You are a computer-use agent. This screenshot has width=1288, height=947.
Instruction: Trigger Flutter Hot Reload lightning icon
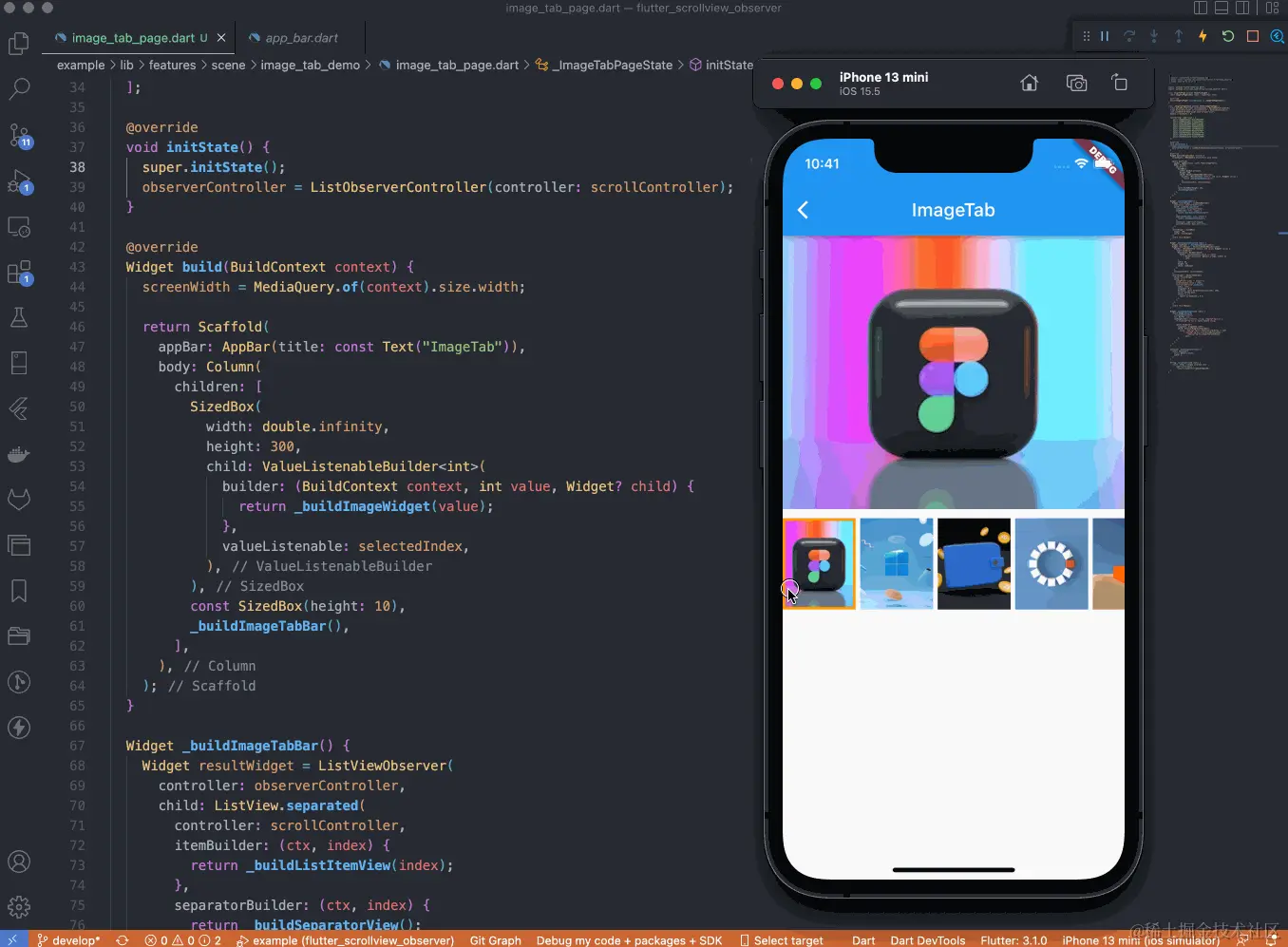(1203, 36)
